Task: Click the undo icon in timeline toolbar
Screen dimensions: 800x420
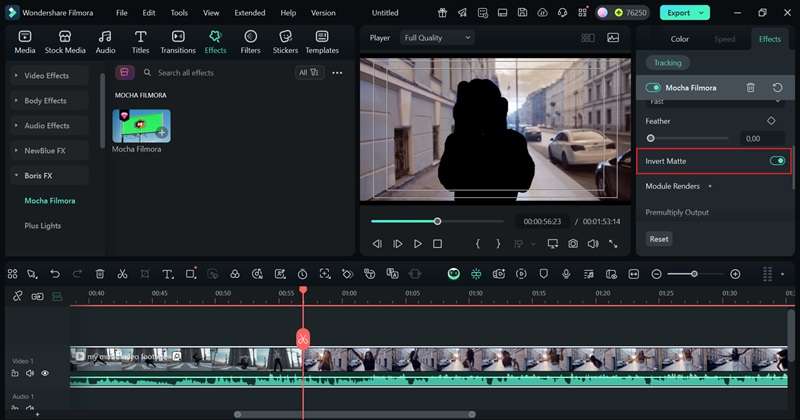Action: [55, 274]
